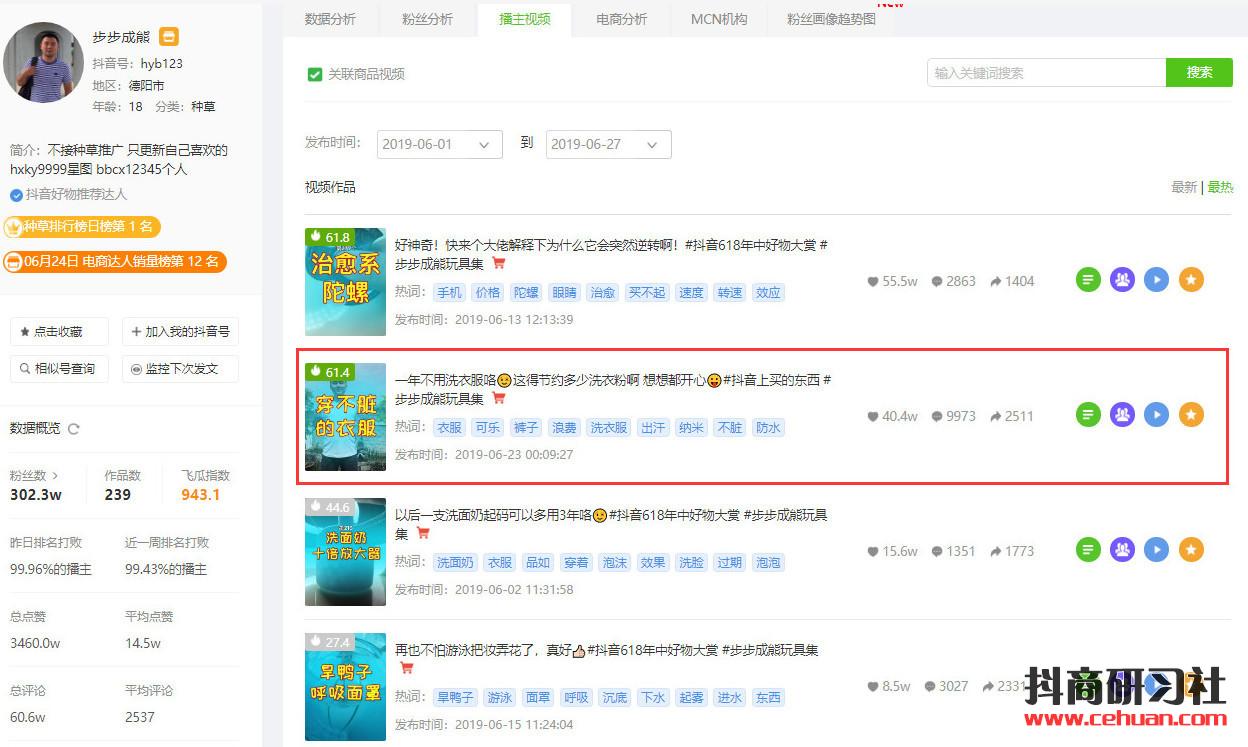The image size is (1248, 747).
Task: Open purple audience icon for 洗面奶 video
Action: coord(1122,549)
